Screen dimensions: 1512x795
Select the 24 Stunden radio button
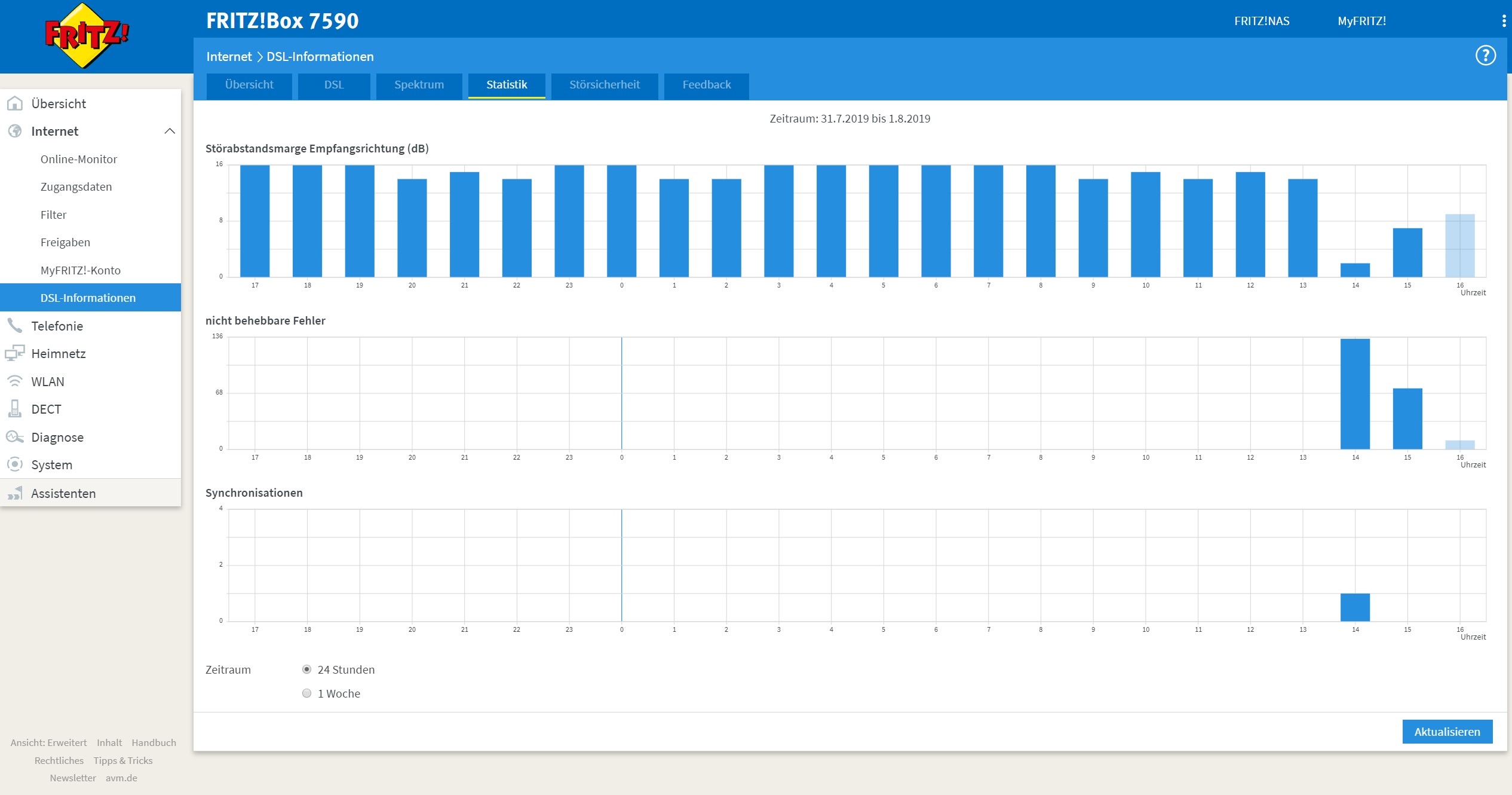pos(307,669)
